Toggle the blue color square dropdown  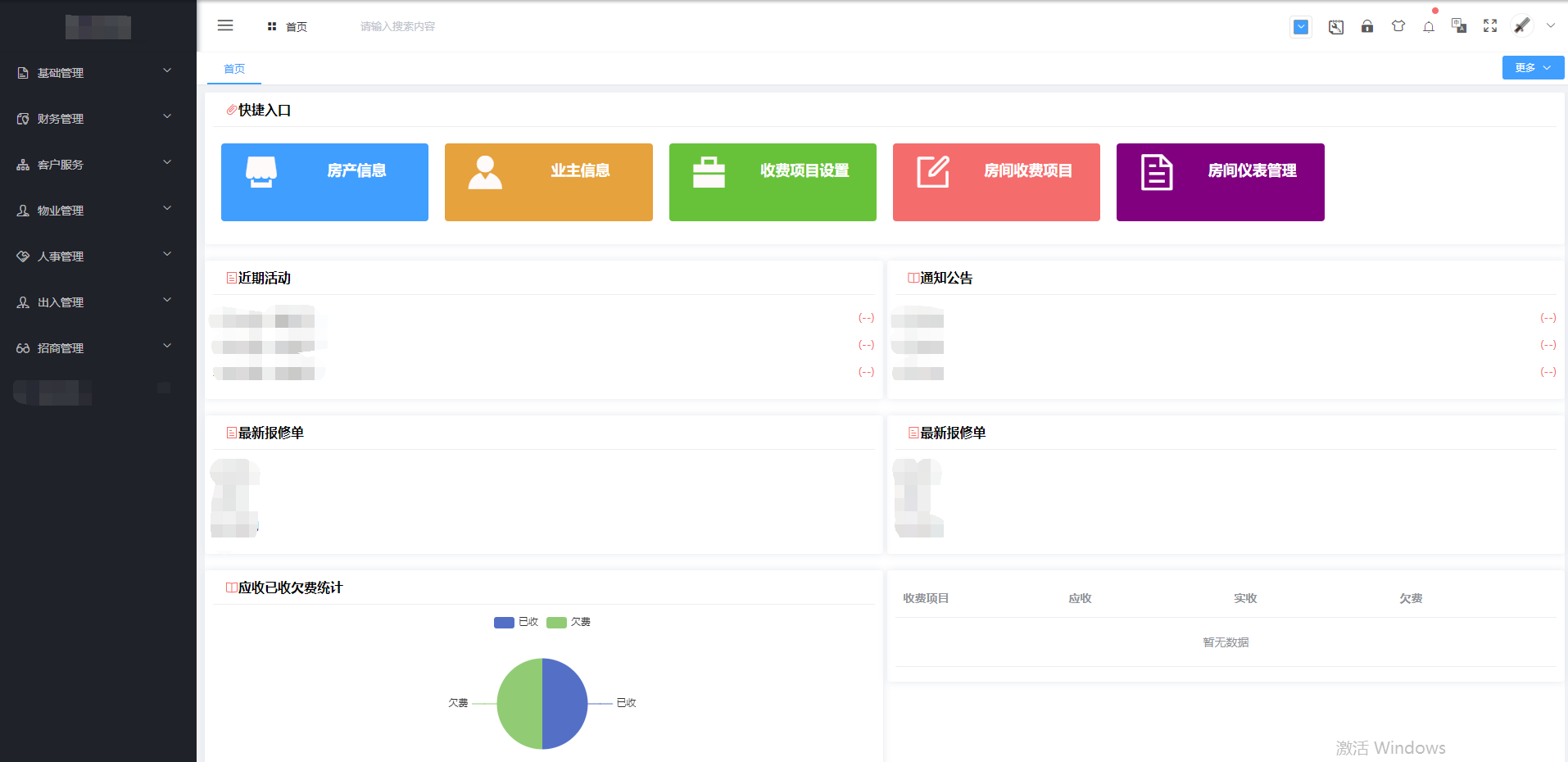(x=1301, y=27)
